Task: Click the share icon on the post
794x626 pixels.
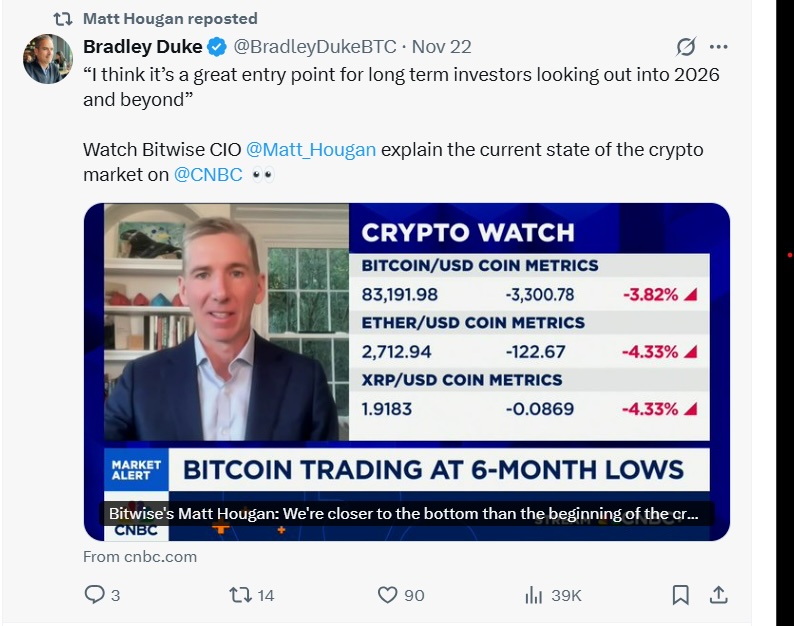Action: tap(718, 595)
